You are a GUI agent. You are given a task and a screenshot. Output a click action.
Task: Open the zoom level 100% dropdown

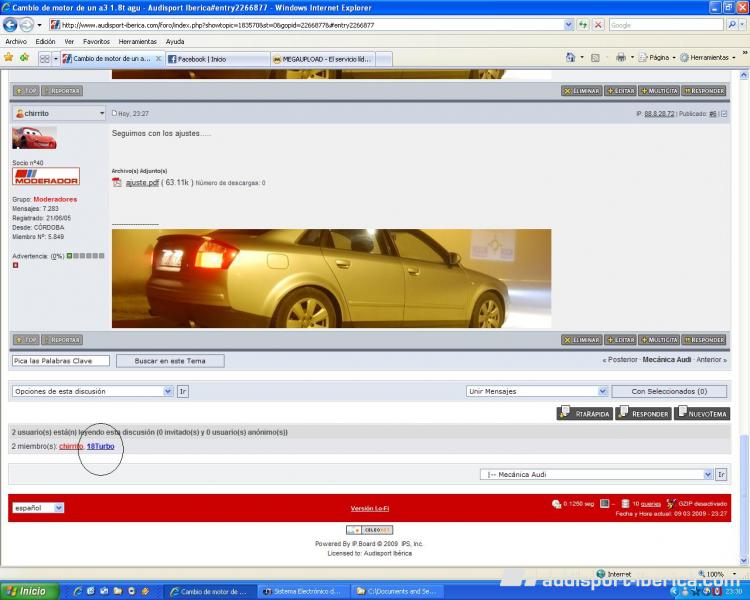(x=733, y=574)
